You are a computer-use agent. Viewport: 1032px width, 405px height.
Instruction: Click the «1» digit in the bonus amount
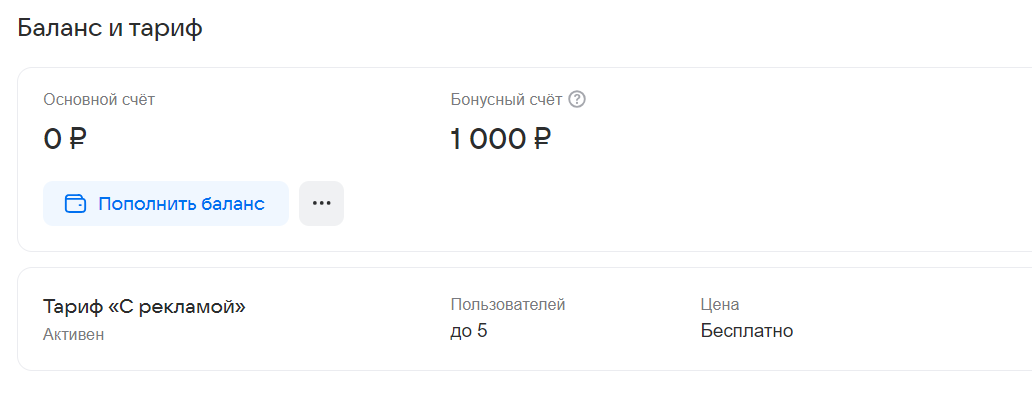(457, 139)
